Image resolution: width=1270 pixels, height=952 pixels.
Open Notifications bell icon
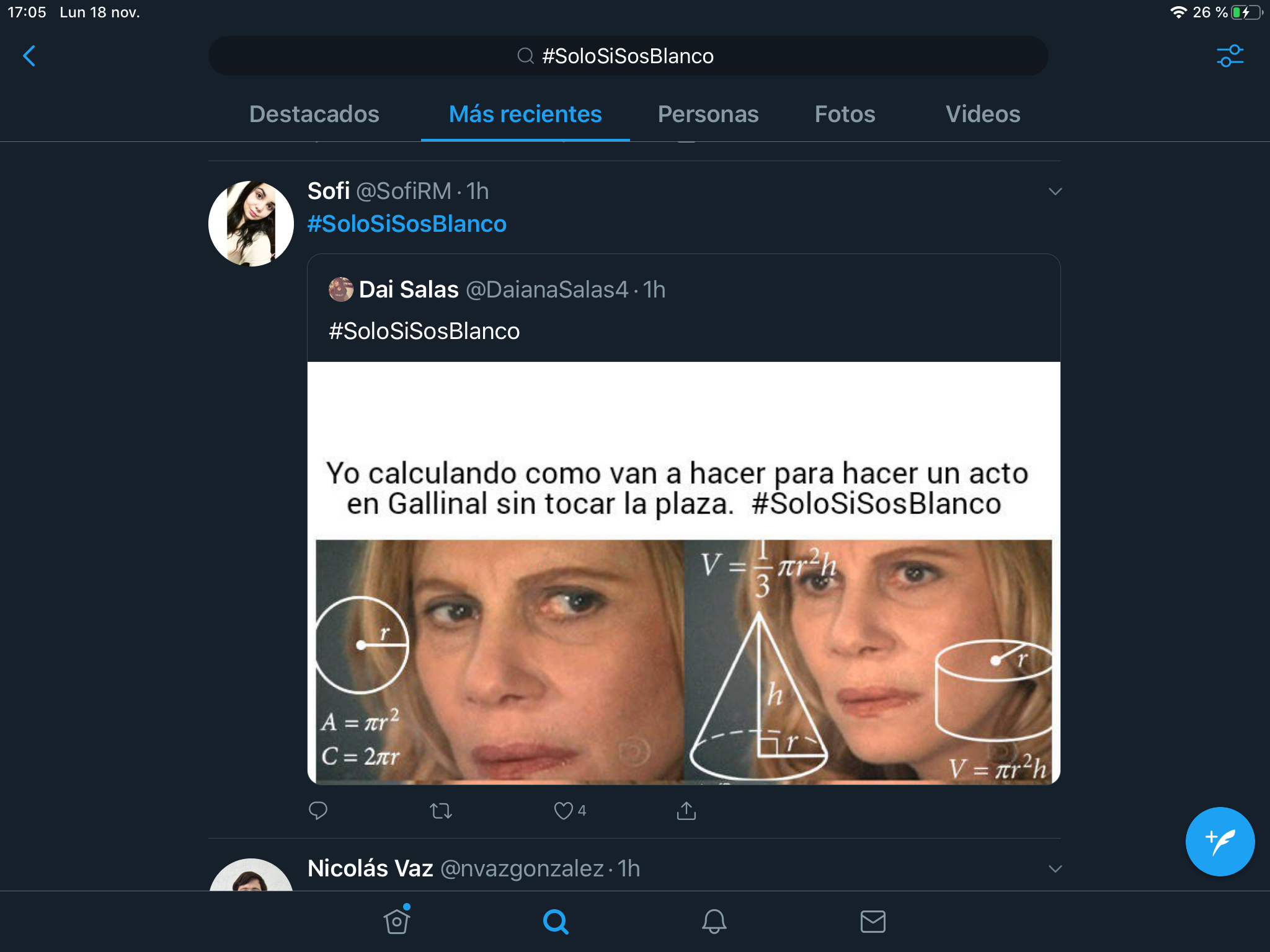(x=714, y=921)
